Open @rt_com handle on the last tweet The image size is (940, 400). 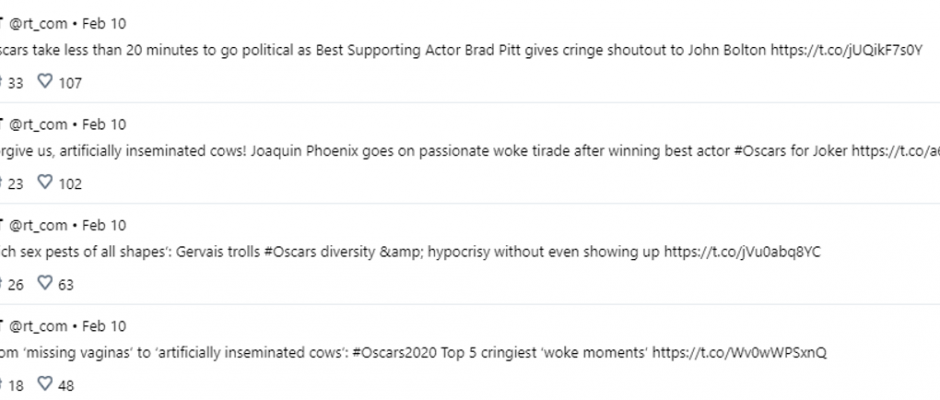[38, 326]
